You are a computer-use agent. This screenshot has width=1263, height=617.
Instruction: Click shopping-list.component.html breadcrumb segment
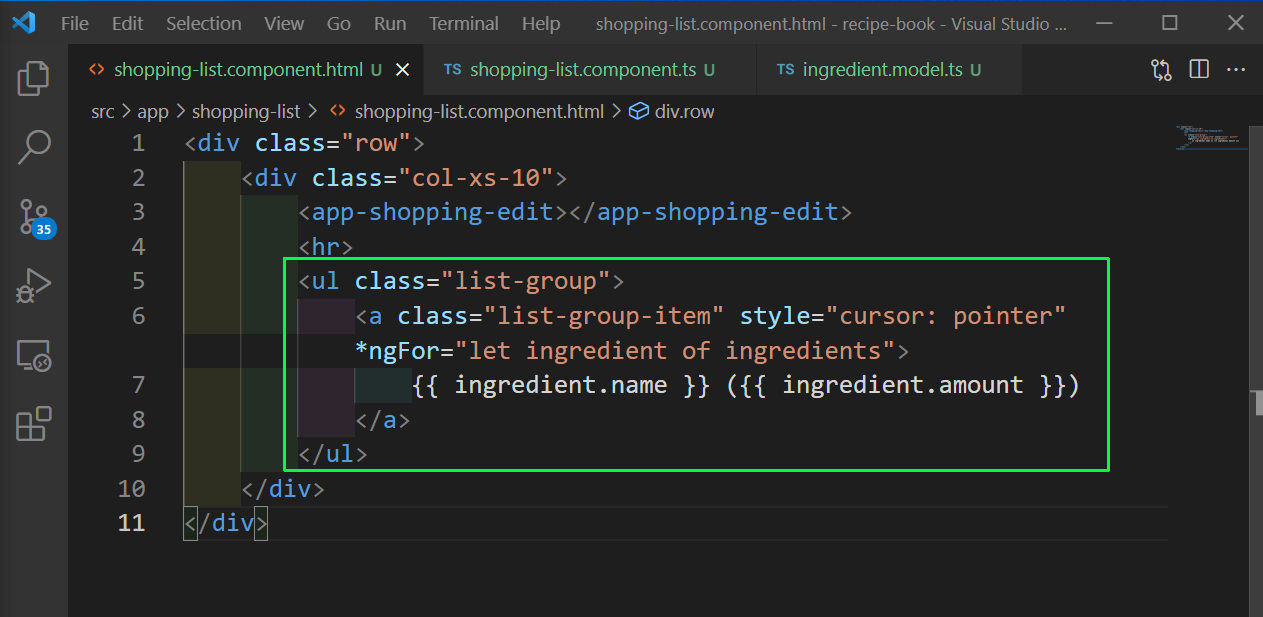(468, 112)
